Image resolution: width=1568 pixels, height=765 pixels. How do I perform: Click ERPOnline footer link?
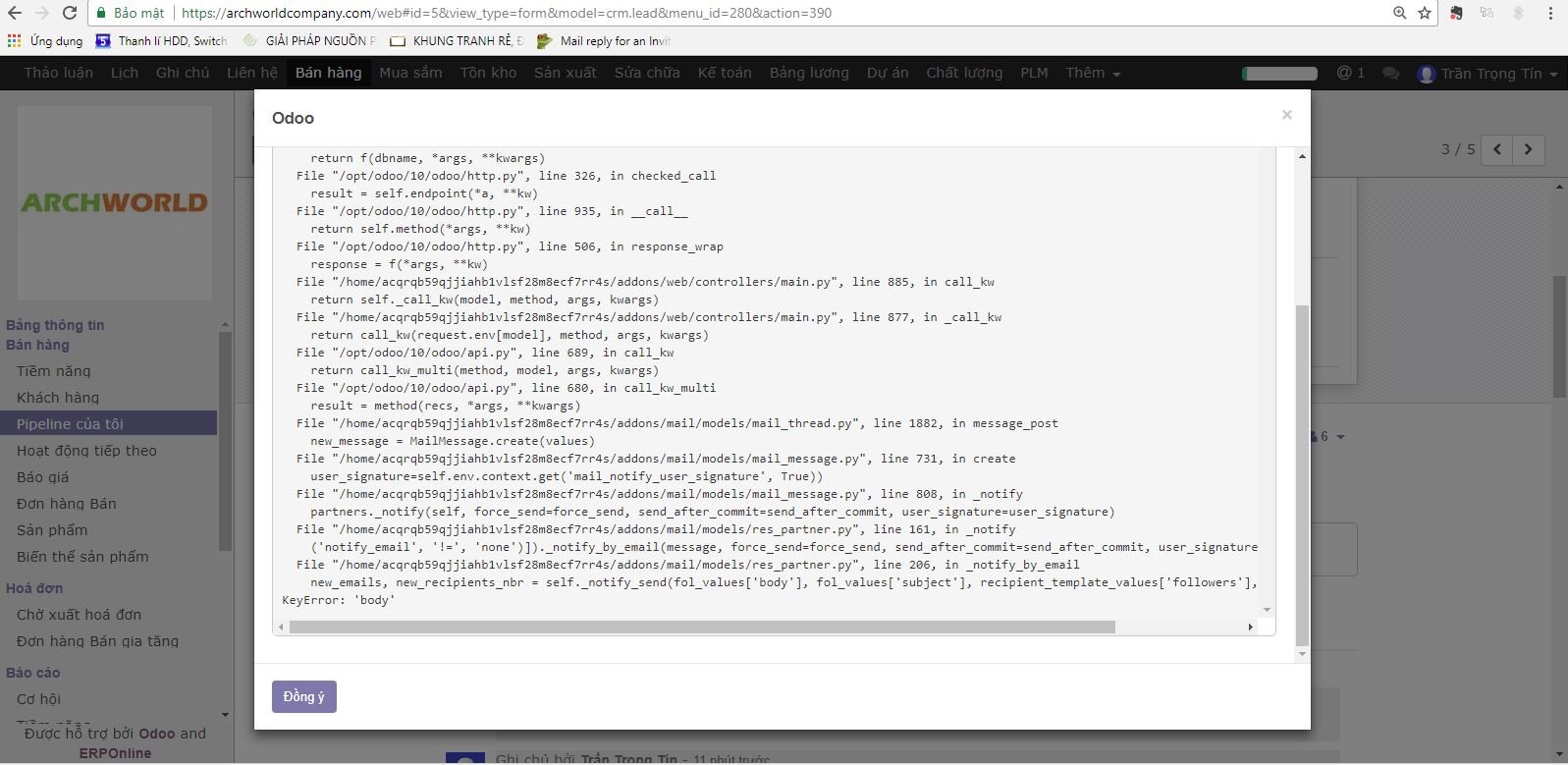pos(115,753)
